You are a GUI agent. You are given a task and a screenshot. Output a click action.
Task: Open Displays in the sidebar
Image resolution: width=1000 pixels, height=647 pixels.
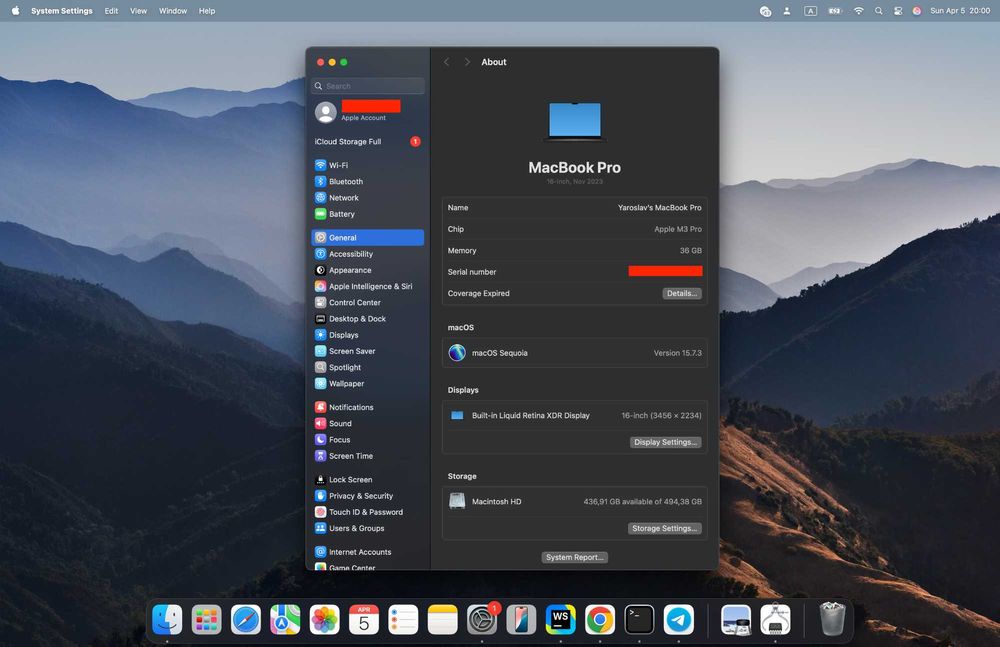pos(367,335)
